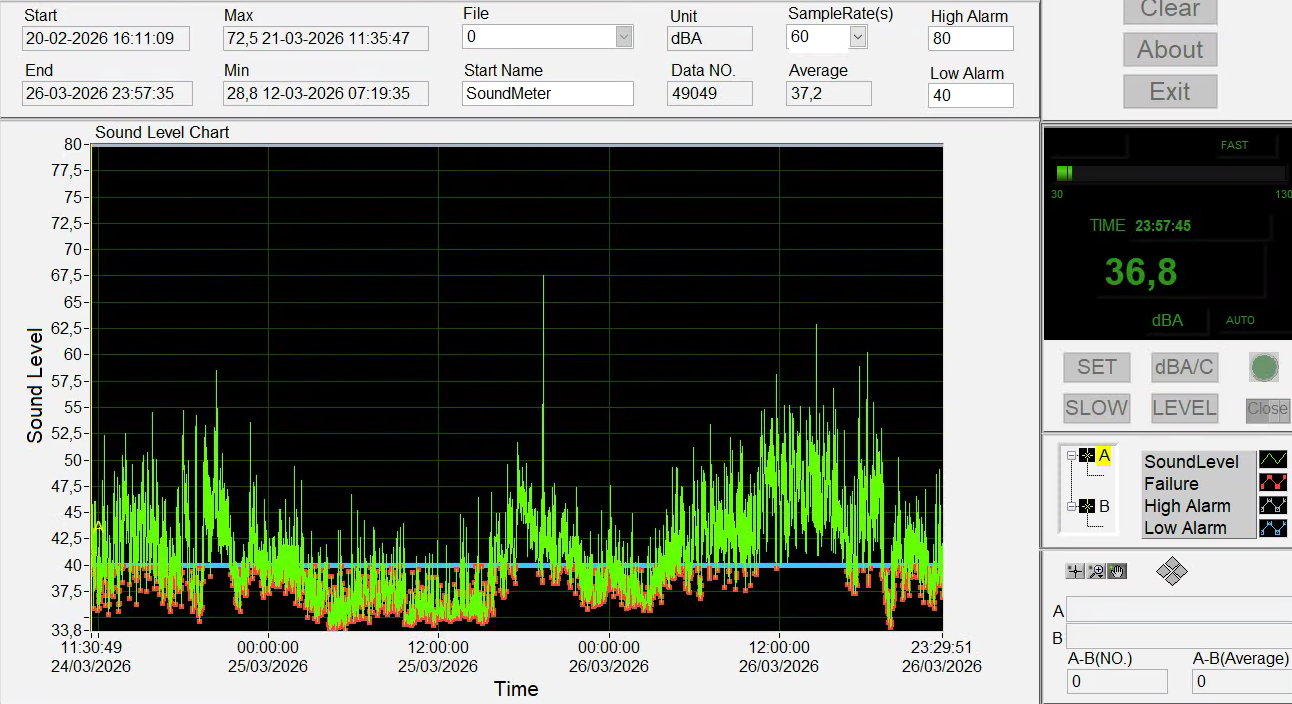Toggle the Close connection switch

click(1266, 409)
